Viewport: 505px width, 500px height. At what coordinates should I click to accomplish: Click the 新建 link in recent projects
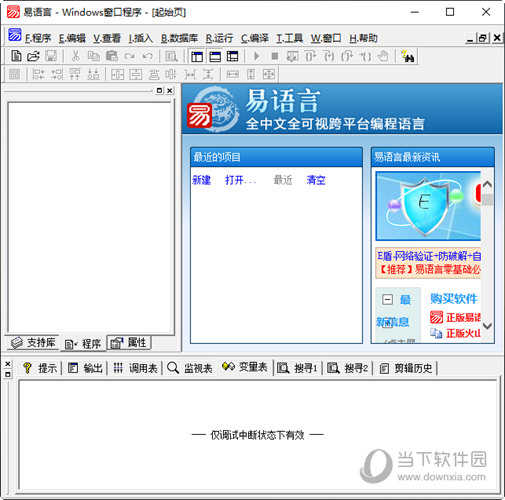(201, 180)
